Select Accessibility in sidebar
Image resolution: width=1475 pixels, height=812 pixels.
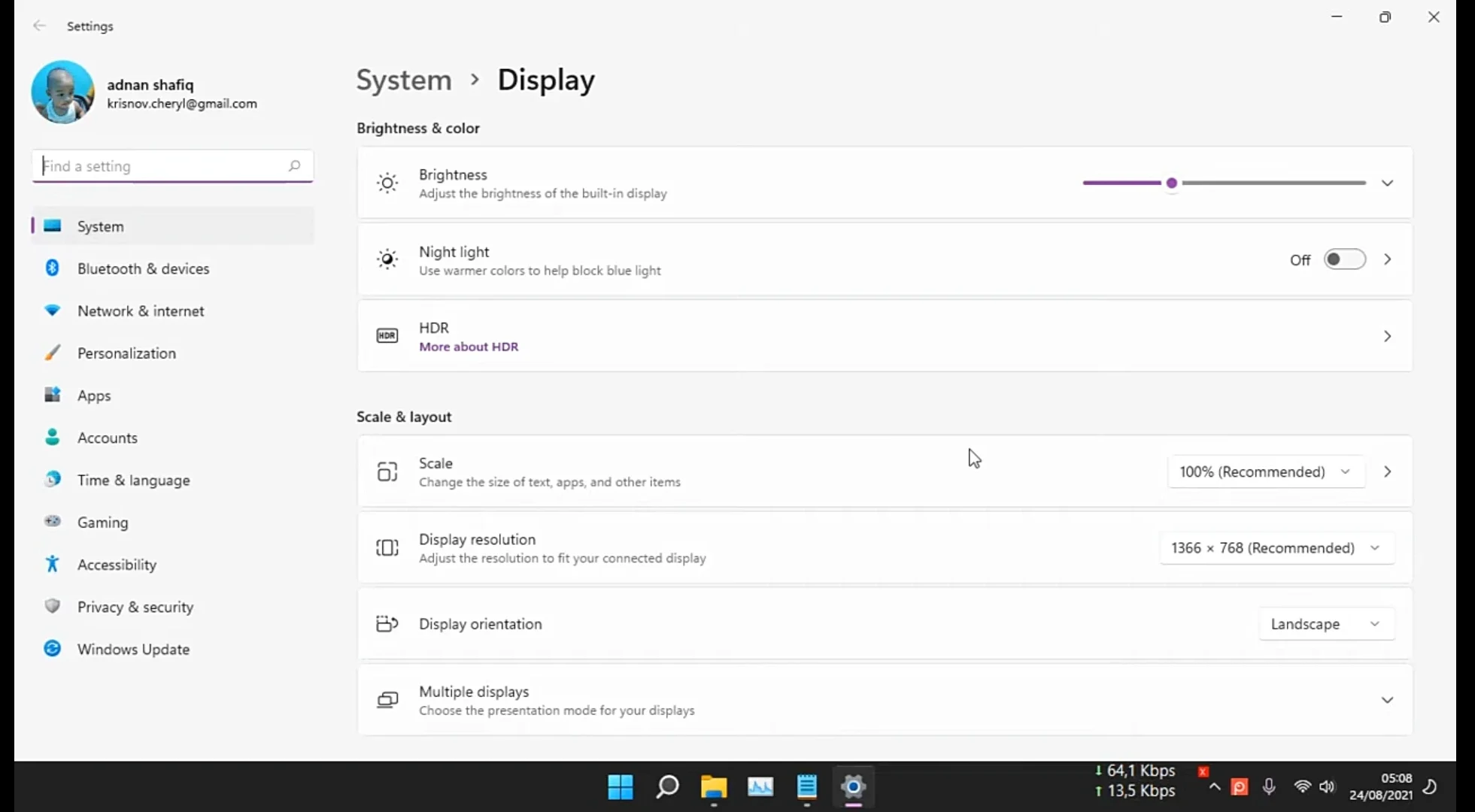[x=173, y=565]
